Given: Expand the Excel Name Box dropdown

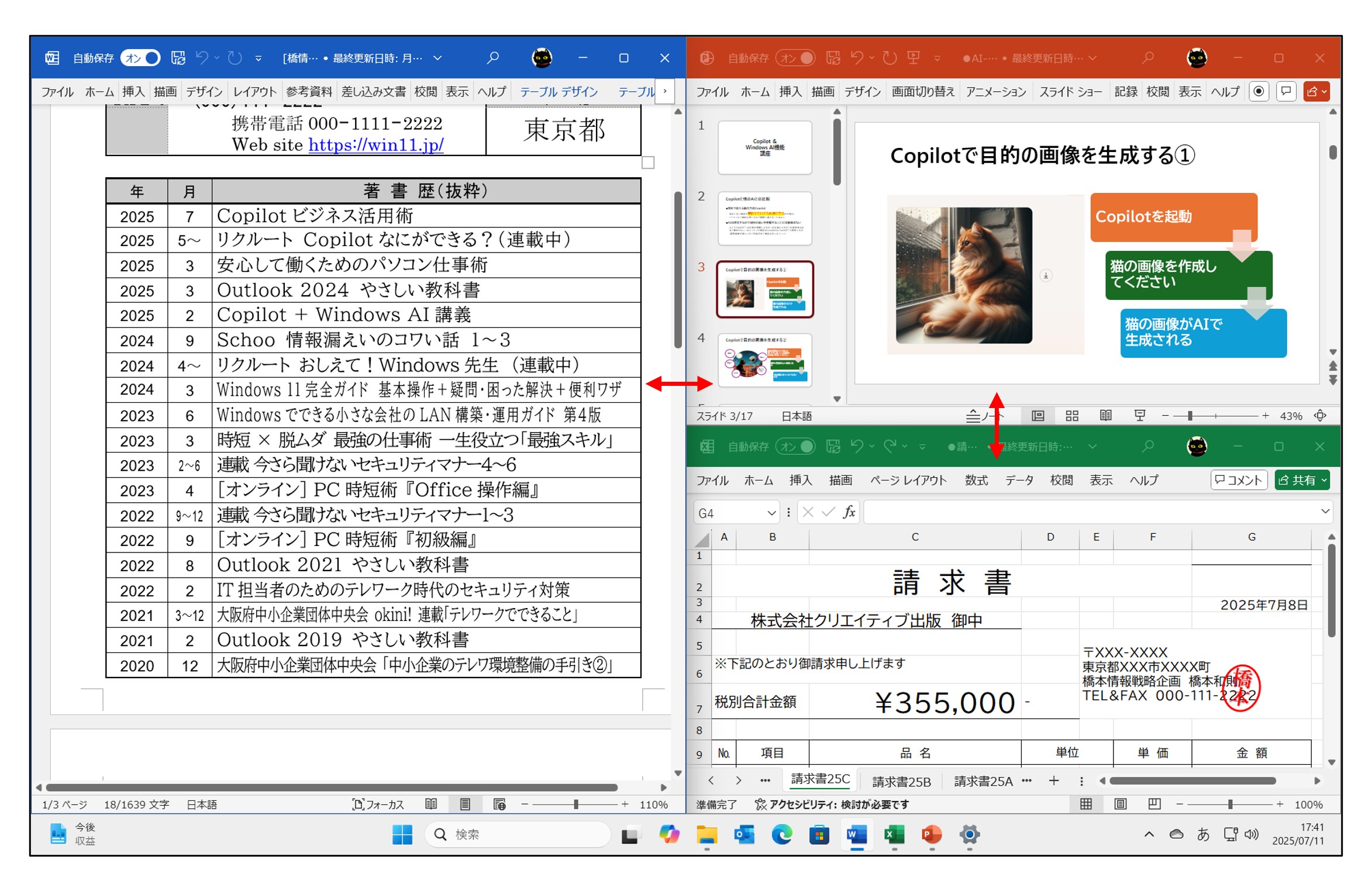Looking at the screenshot, I should point(771,513).
